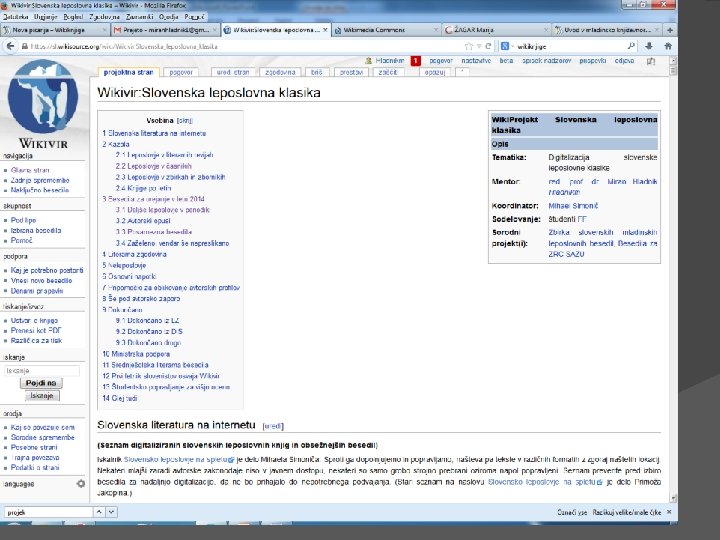Open Zadnje spremembe sidebar link
720x540 pixels.
point(40,180)
